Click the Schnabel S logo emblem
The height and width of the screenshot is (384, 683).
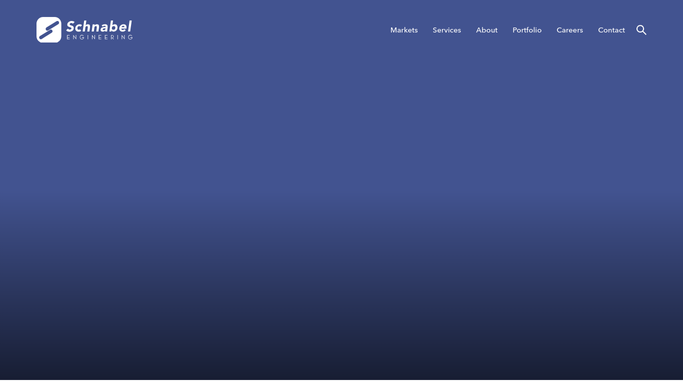coord(49,30)
